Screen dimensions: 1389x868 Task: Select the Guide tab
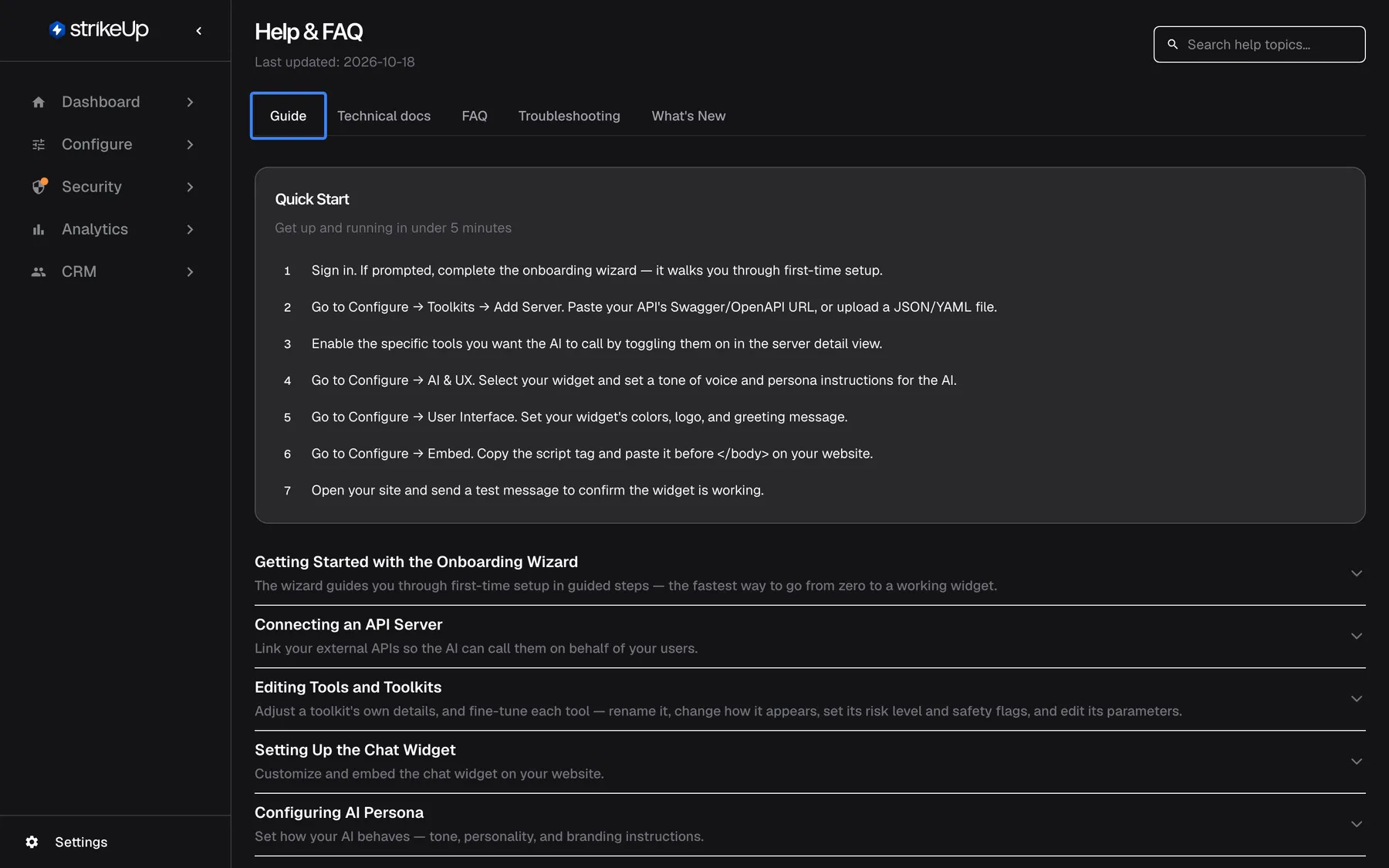pyautogui.click(x=288, y=116)
